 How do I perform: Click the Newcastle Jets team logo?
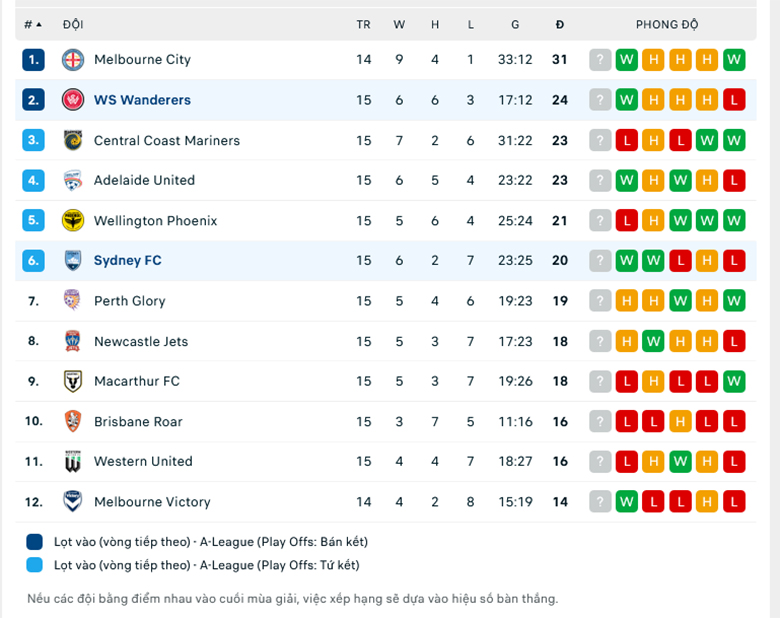coord(72,341)
